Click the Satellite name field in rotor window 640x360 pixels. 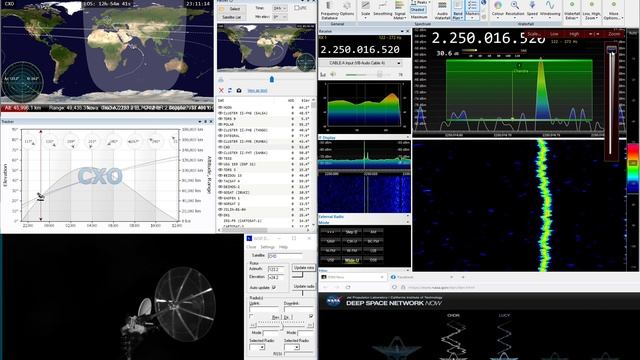tap(285, 256)
